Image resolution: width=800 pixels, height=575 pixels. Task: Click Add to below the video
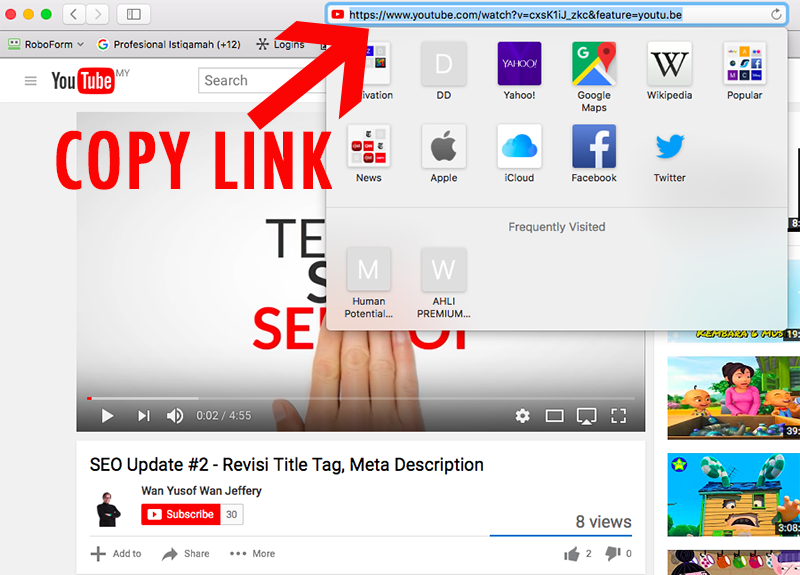click(x=116, y=554)
